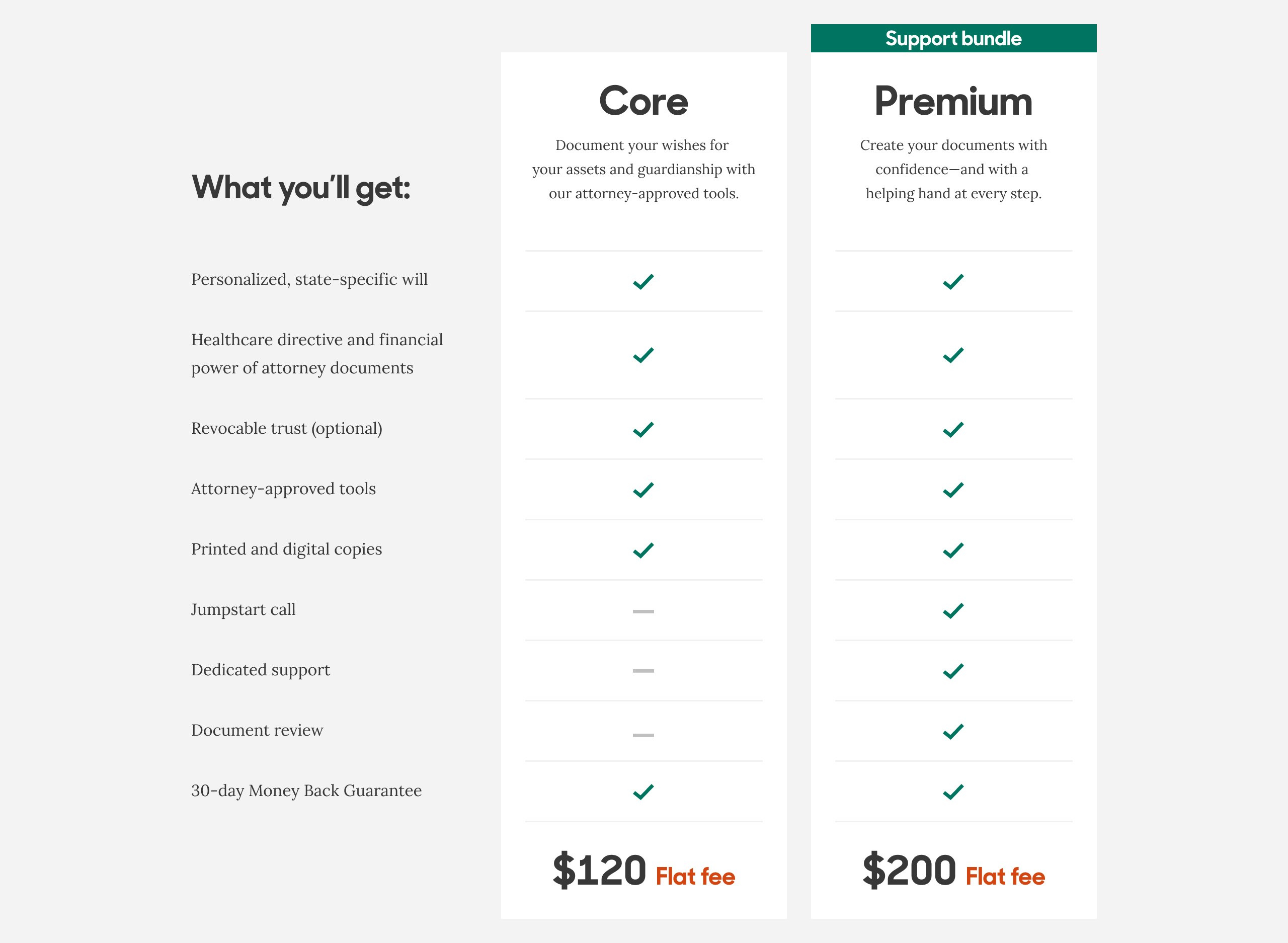The height and width of the screenshot is (943, 1288).
Task: Click the Support bundle green banner
Action: (953, 38)
